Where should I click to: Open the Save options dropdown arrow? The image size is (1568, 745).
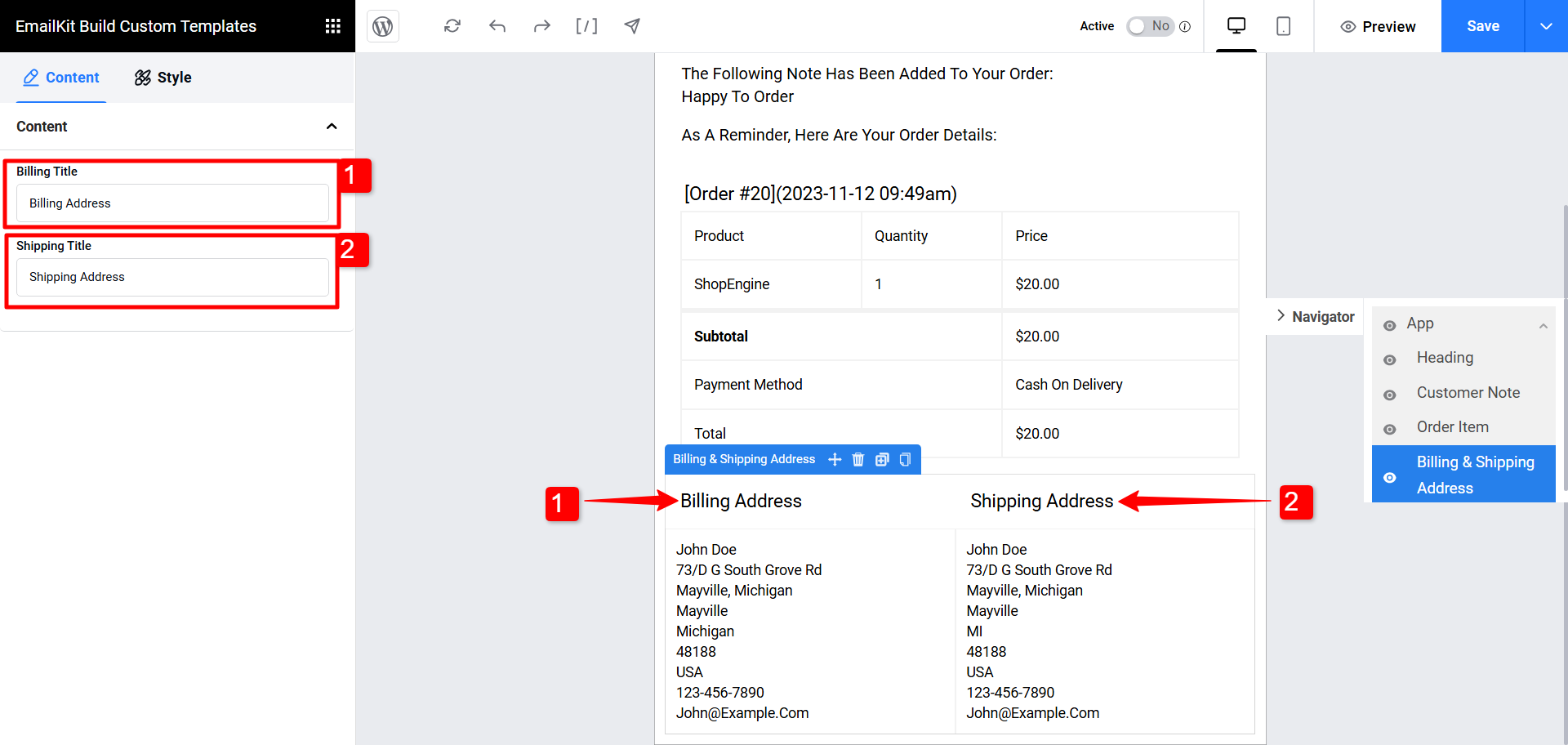tap(1546, 26)
